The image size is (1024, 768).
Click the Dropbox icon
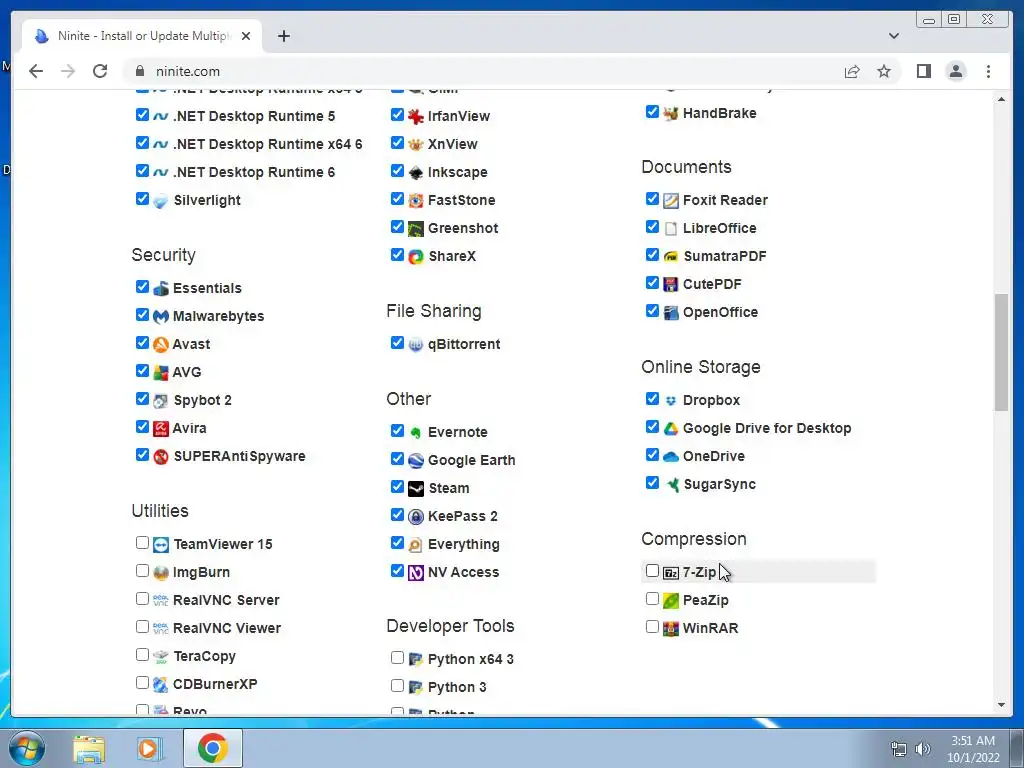coord(671,400)
